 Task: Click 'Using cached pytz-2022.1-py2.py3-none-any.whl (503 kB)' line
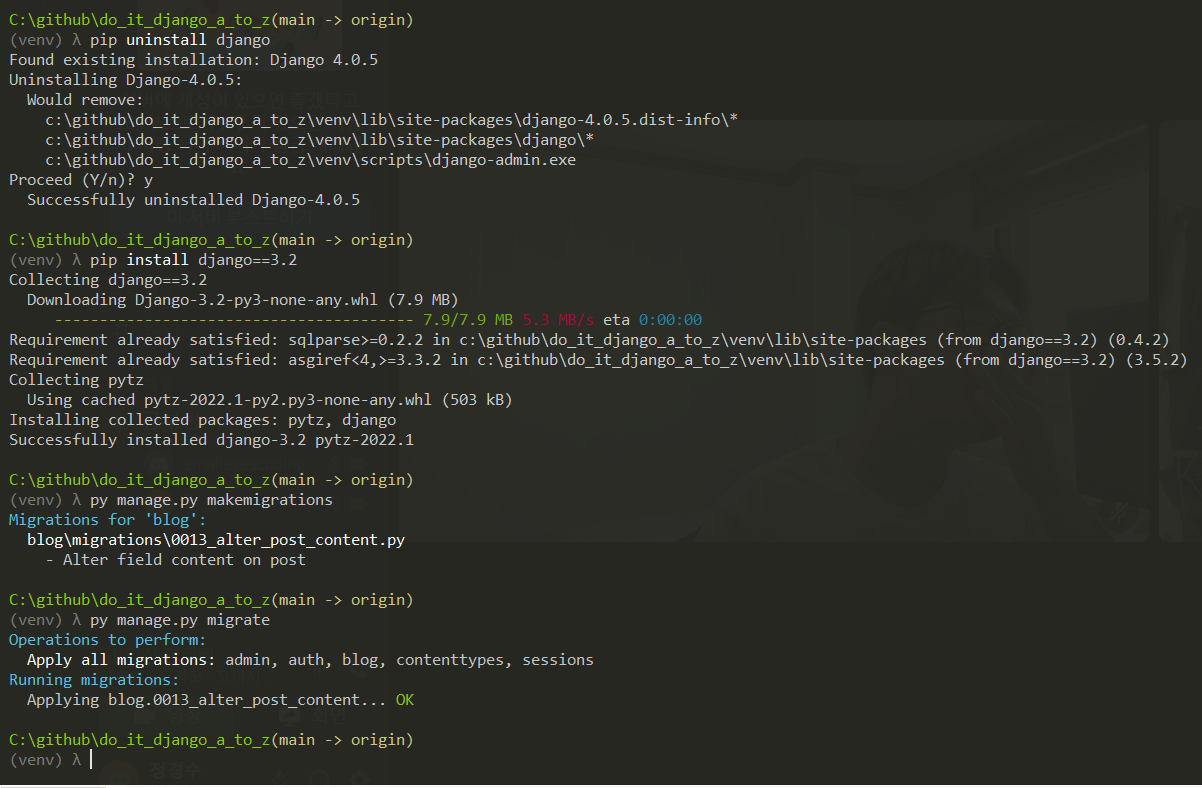270,400
